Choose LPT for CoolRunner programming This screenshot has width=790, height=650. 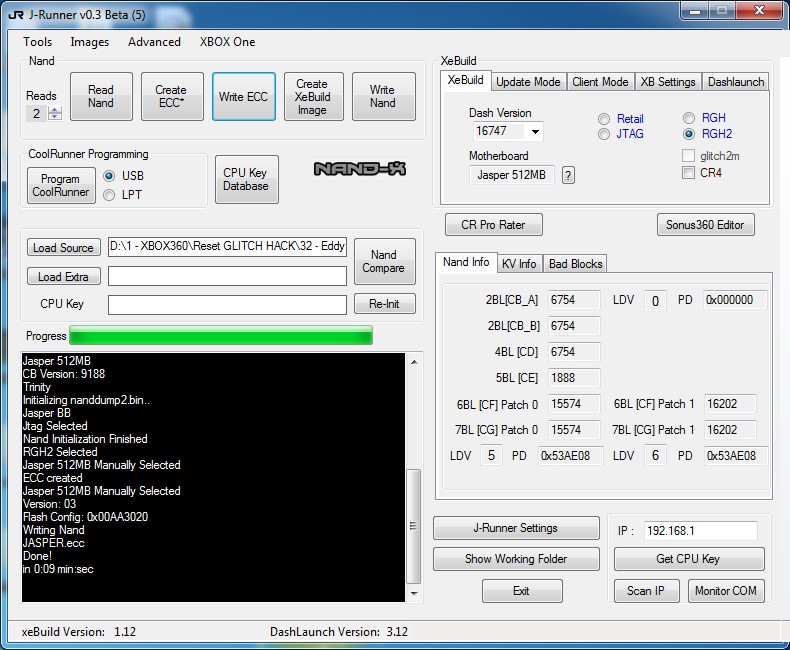[x=109, y=195]
